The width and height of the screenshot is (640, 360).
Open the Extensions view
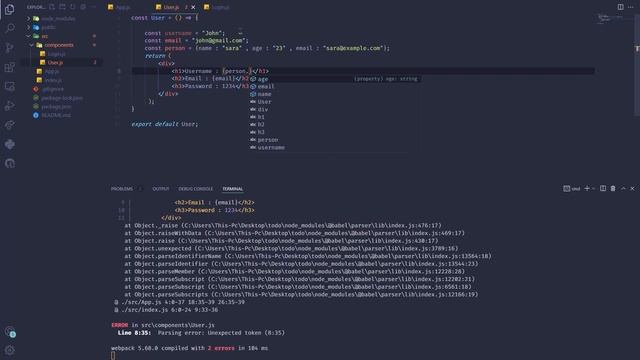pos(10,67)
